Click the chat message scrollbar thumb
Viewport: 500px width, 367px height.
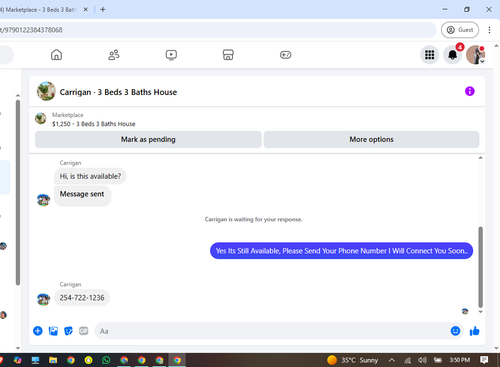(480, 267)
